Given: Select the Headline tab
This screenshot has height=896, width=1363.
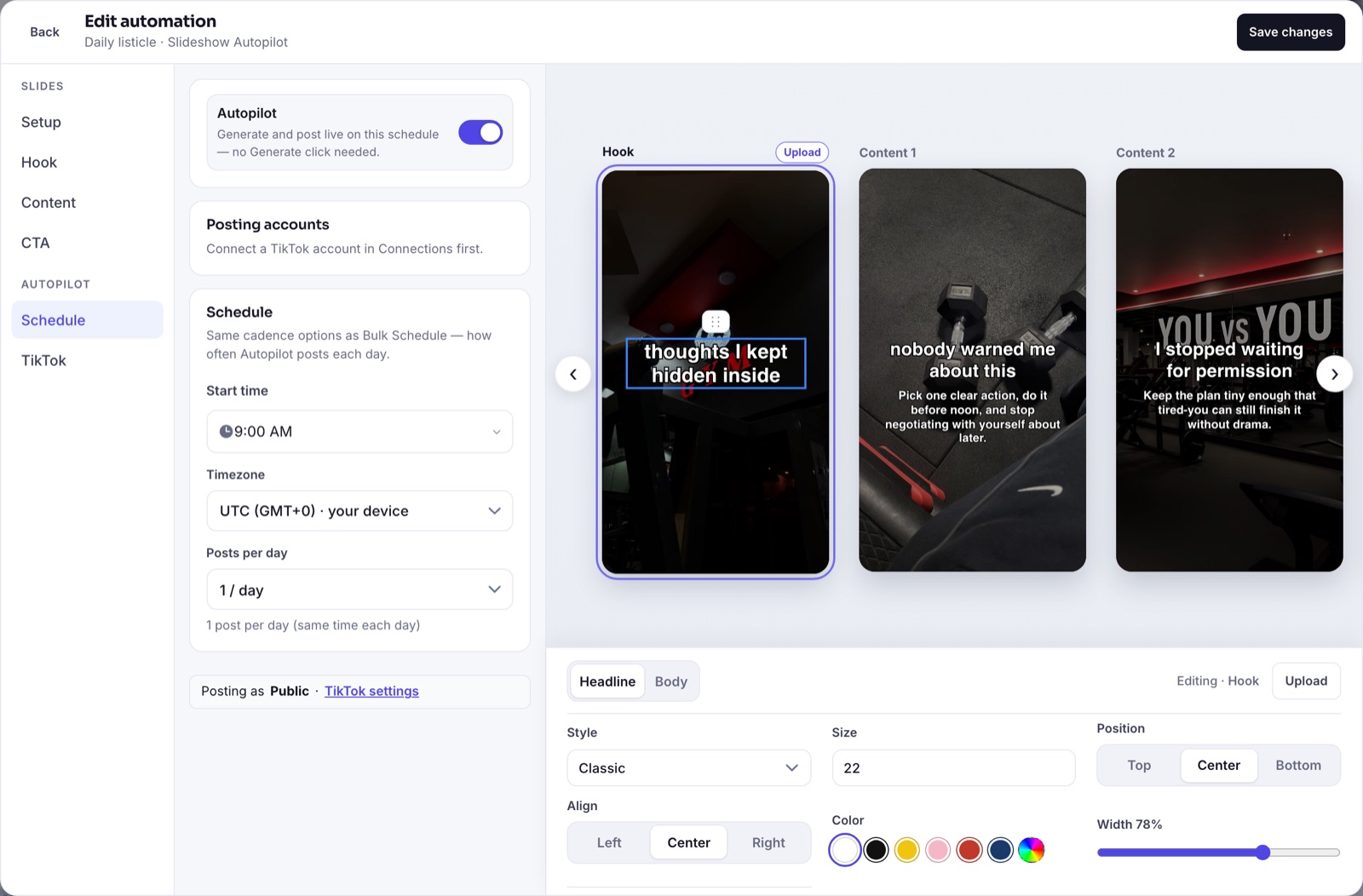Looking at the screenshot, I should (x=607, y=681).
